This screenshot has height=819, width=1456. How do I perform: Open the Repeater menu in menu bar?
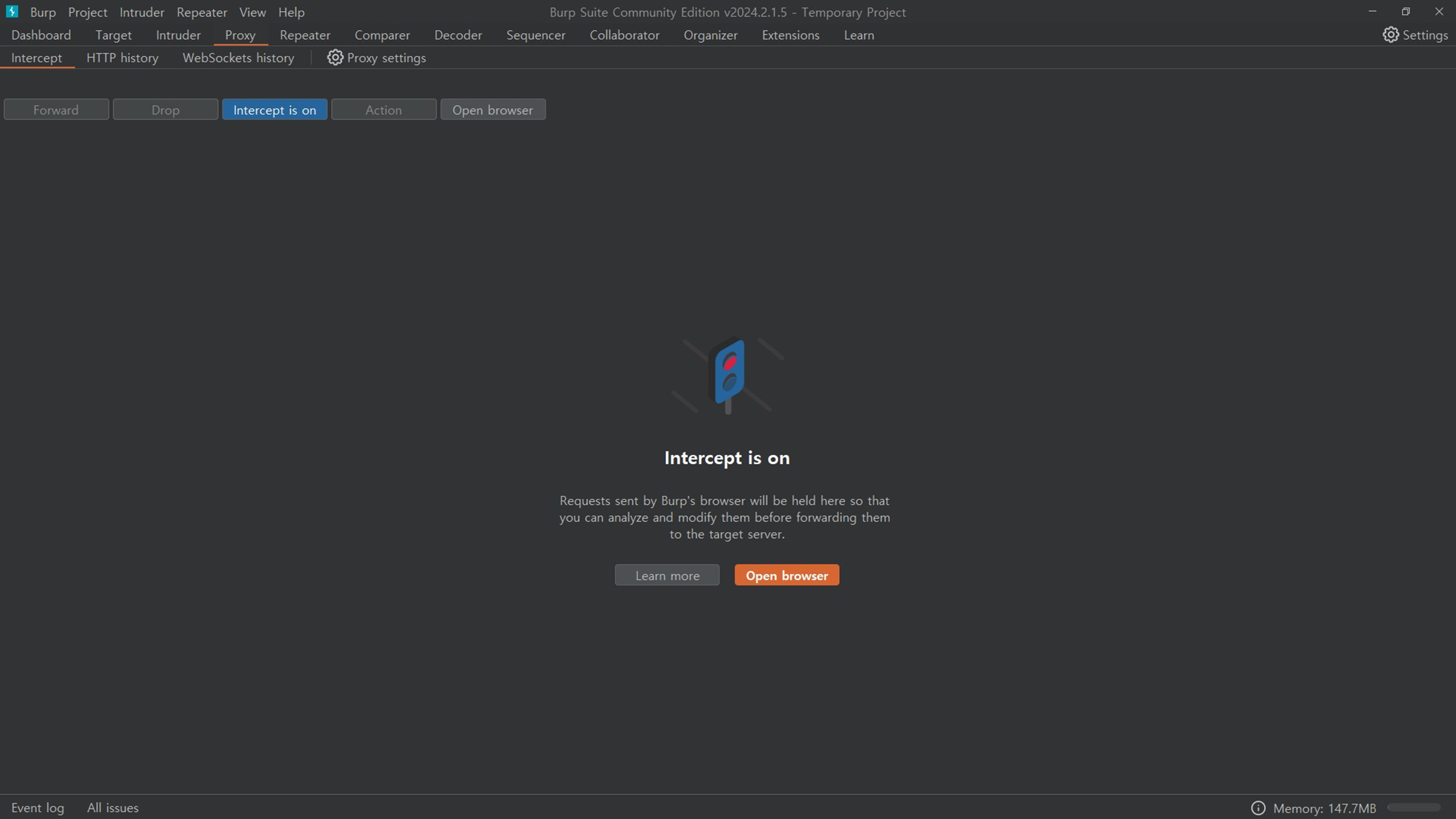pos(202,12)
